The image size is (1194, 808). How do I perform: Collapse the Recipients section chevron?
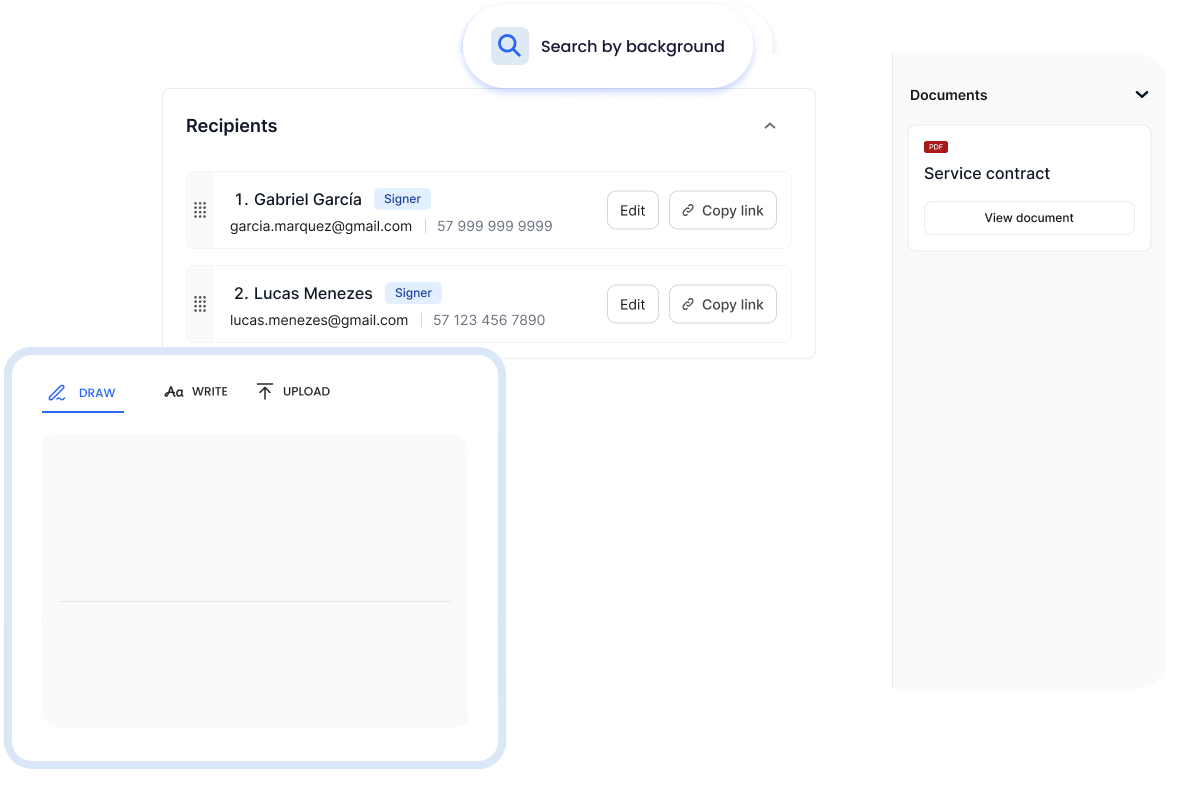[x=770, y=126]
